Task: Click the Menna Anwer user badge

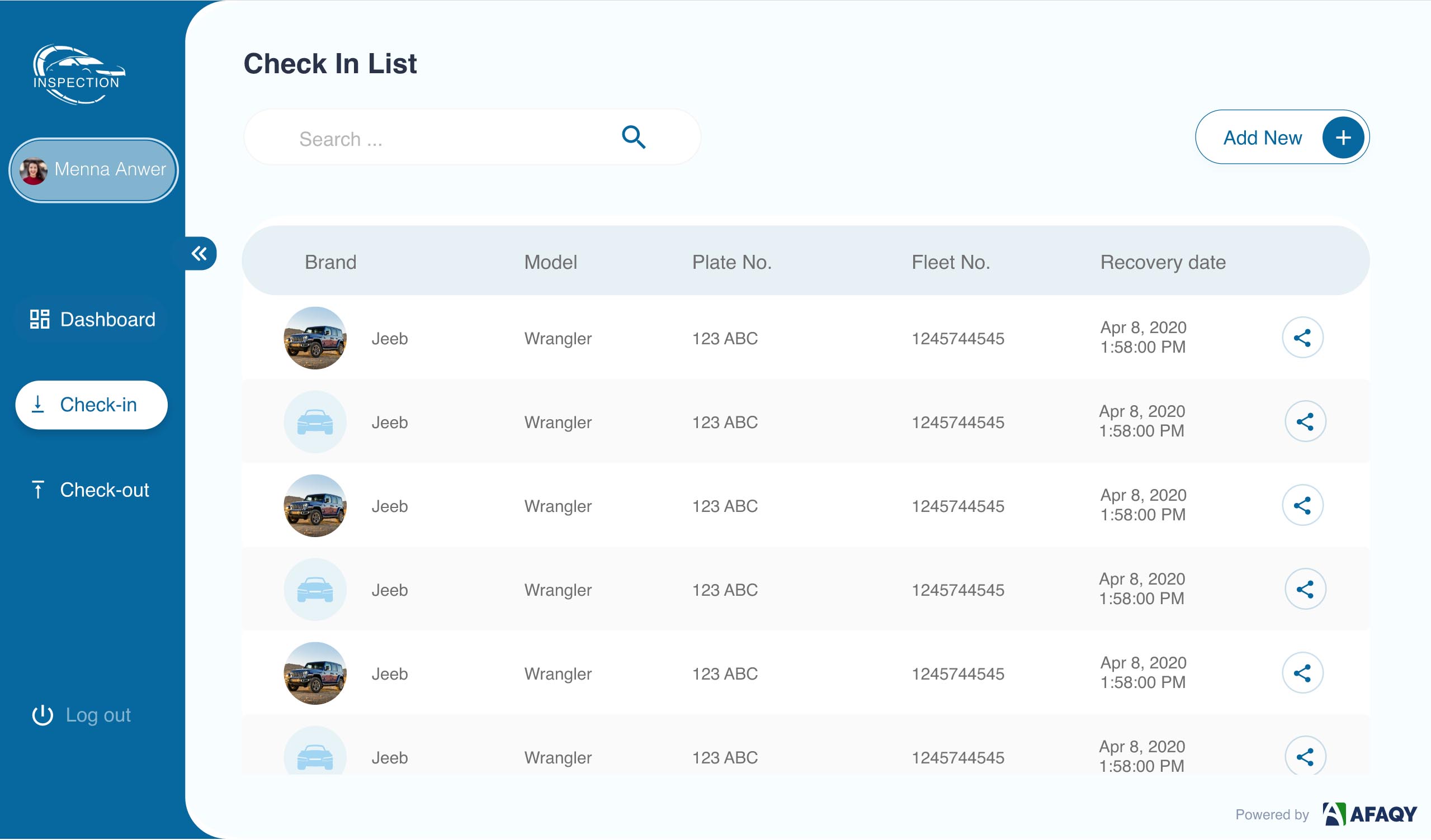Action: click(x=94, y=170)
